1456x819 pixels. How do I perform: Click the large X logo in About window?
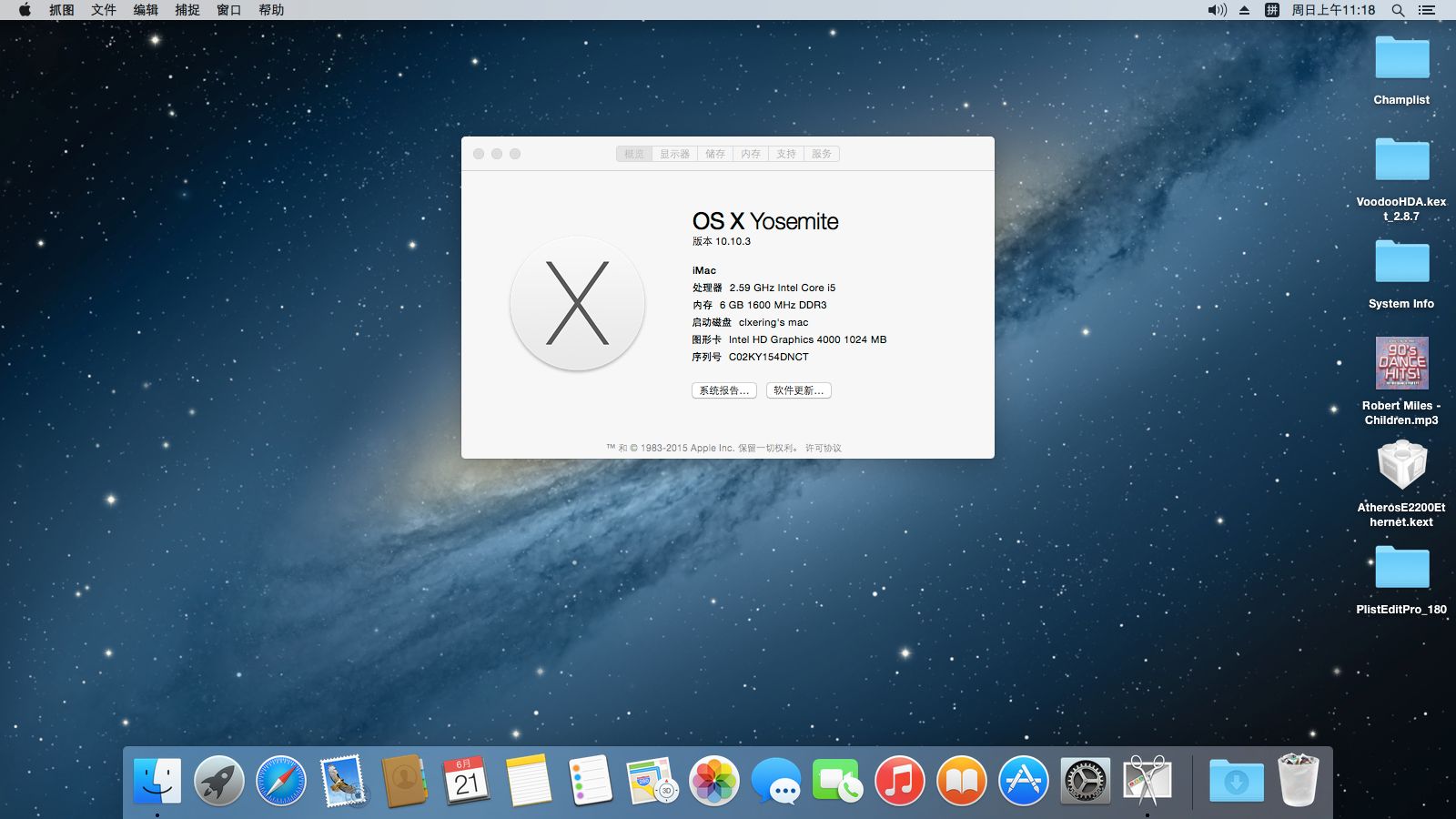click(578, 303)
